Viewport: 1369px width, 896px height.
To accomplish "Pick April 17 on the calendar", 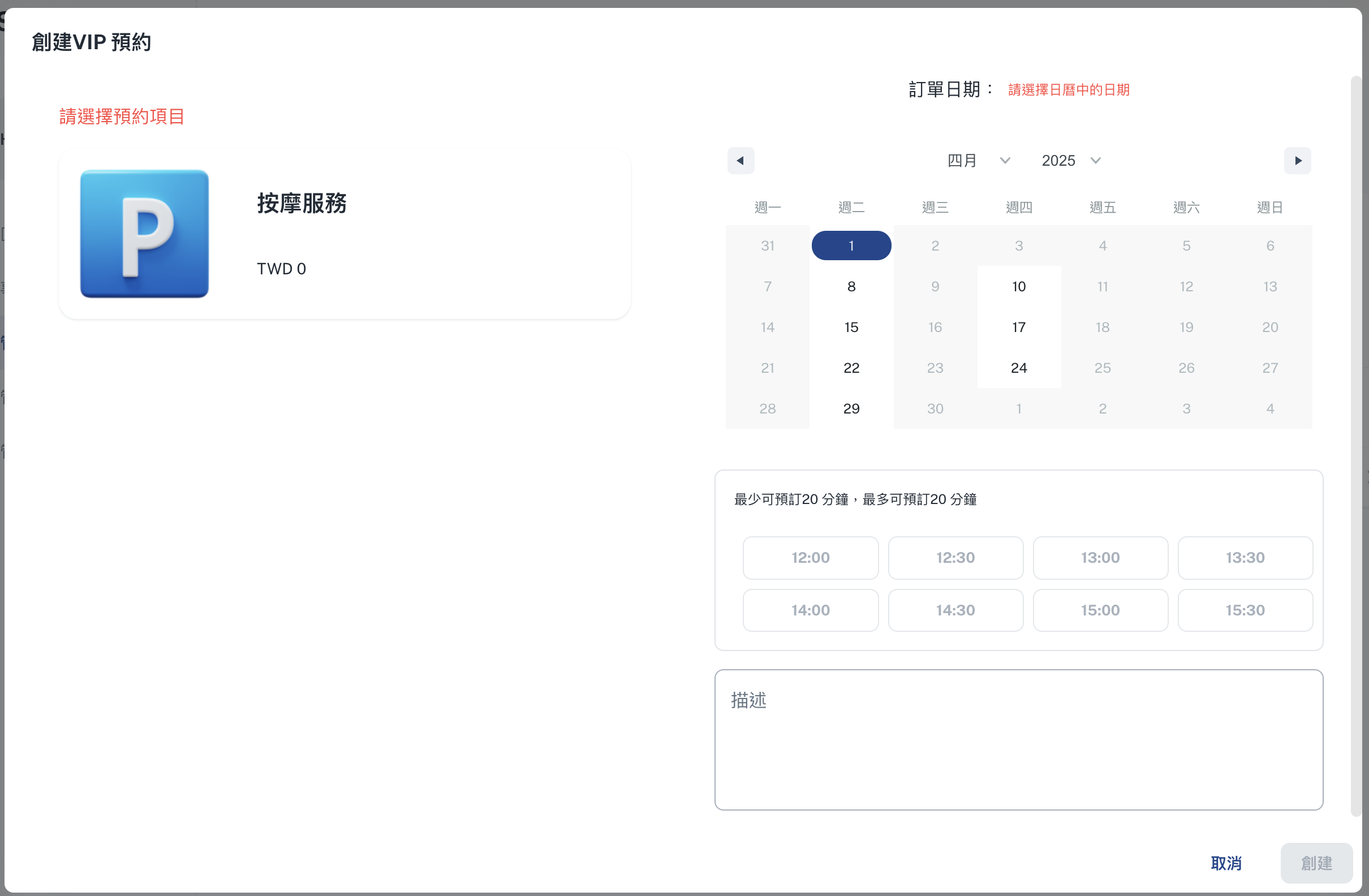I will pos(1018,327).
